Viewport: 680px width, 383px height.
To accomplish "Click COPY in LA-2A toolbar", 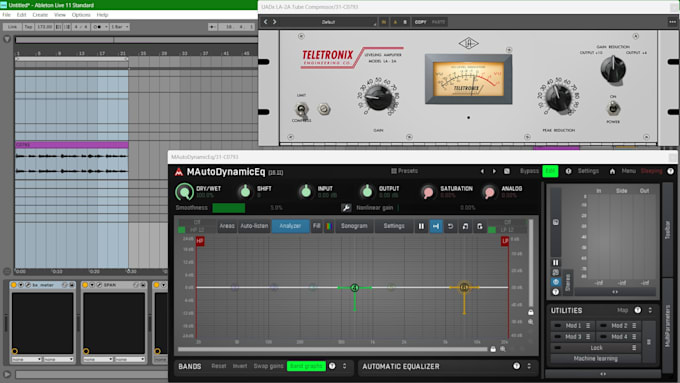I will tap(420, 22).
